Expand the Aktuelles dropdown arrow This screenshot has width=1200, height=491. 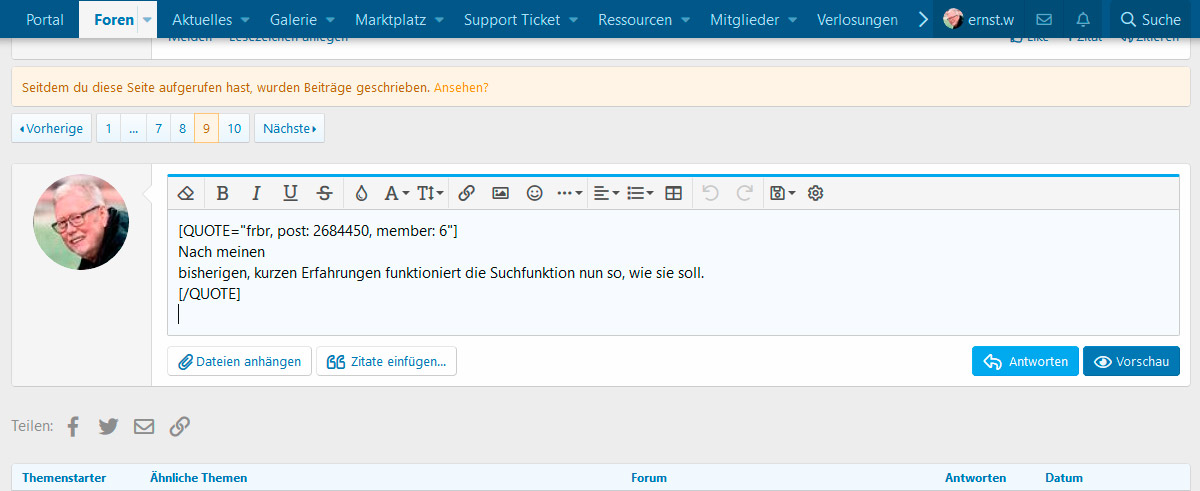pos(247,19)
